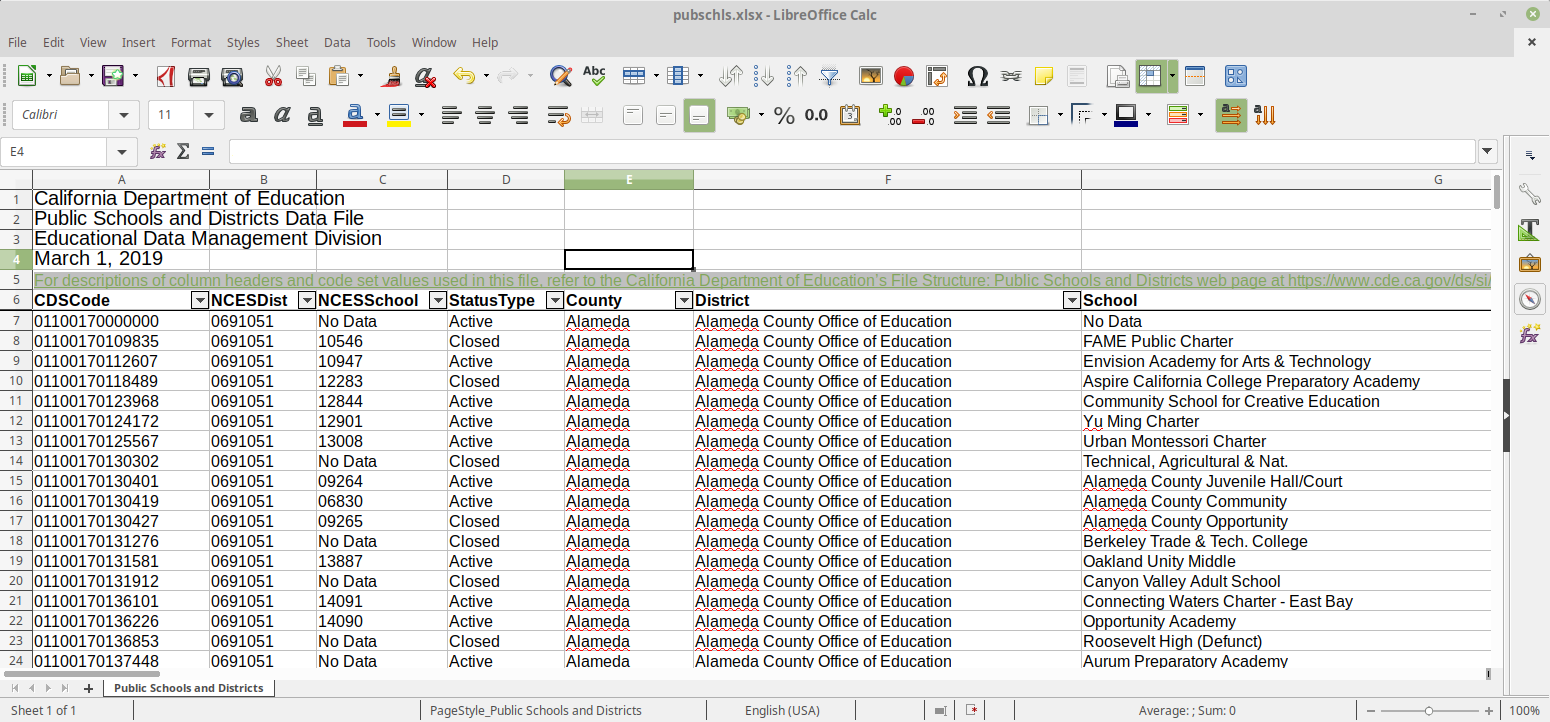Open the Tools menu
1550x722 pixels.
tap(381, 42)
